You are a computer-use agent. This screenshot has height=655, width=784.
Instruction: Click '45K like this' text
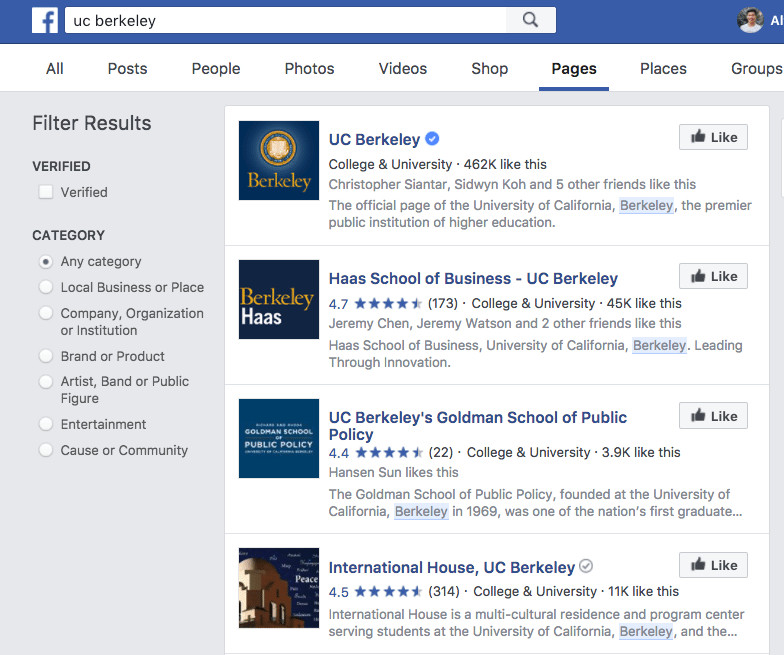pyautogui.click(x=644, y=304)
